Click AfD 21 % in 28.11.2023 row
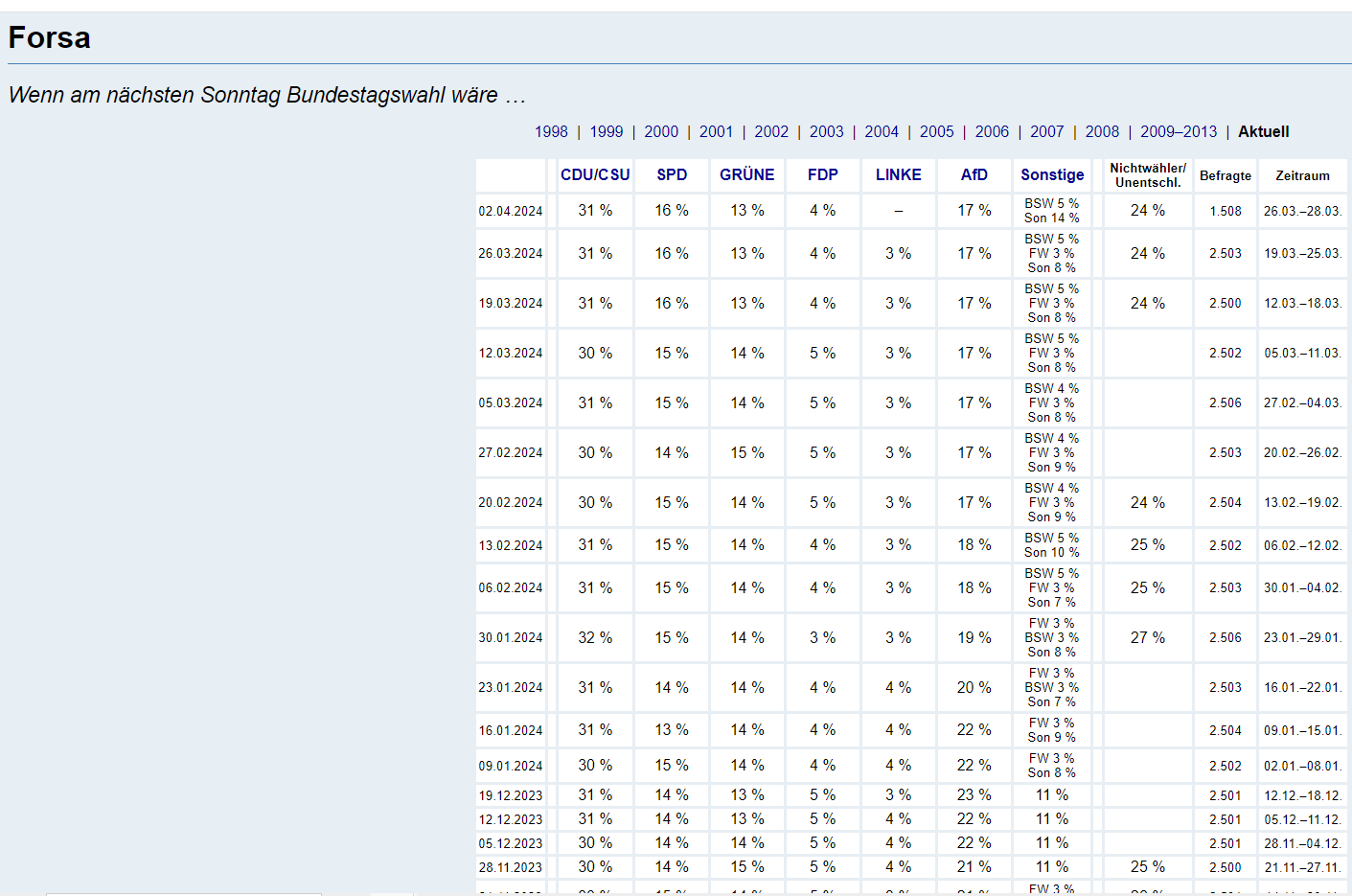Screen dimensions: 1352x896 pos(974,866)
